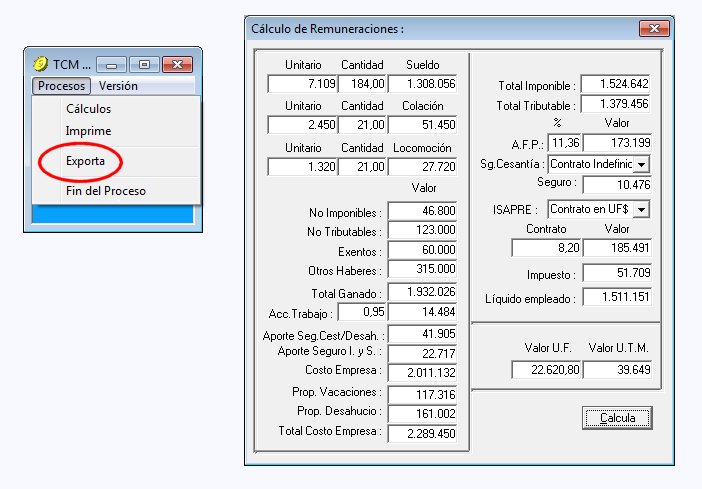The width and height of the screenshot is (702, 489).
Task: Click the Prop. Desahucio value field
Action: coord(422,414)
